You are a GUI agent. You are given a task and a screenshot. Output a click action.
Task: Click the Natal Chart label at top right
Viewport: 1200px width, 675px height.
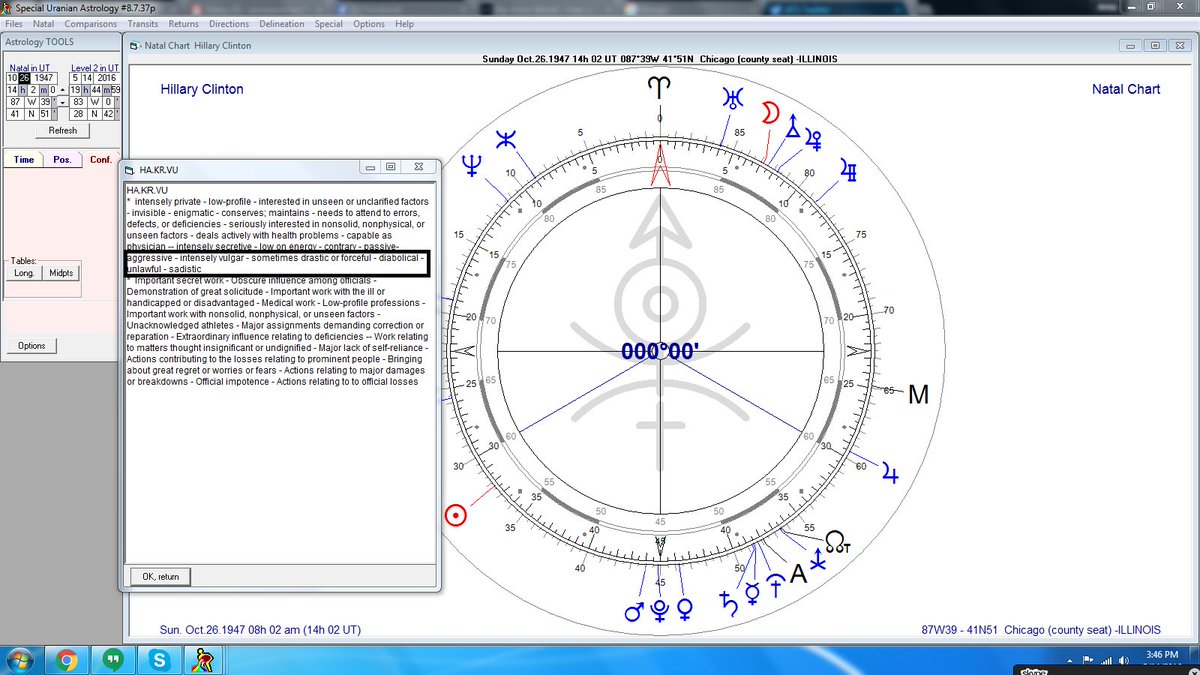click(x=1126, y=89)
